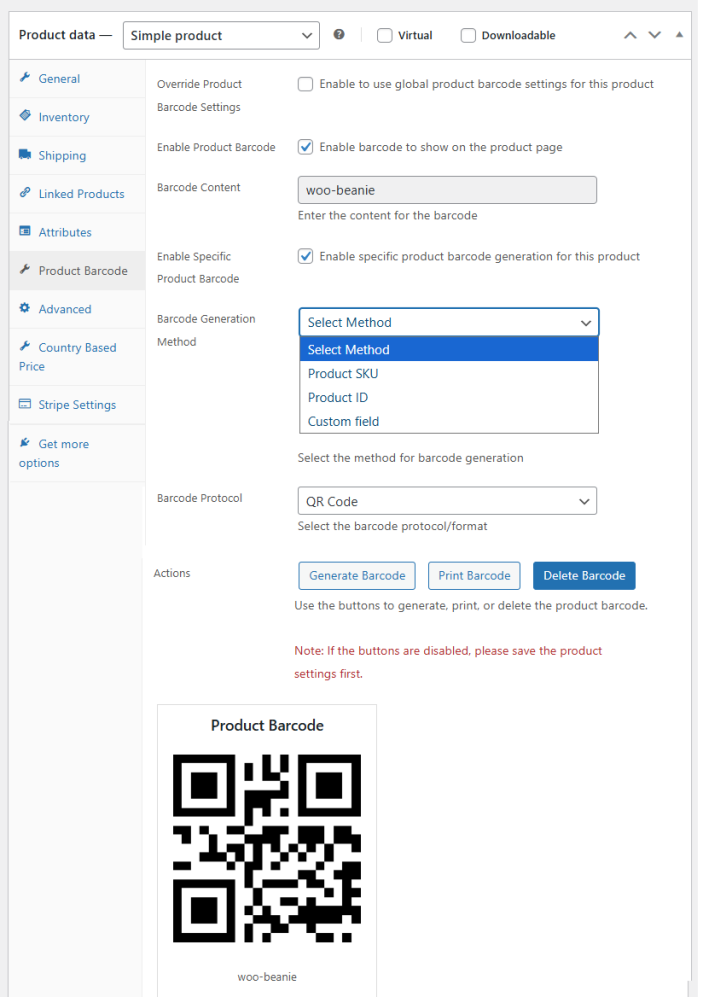Click the Override Product Barcode Settings label

click(200, 95)
